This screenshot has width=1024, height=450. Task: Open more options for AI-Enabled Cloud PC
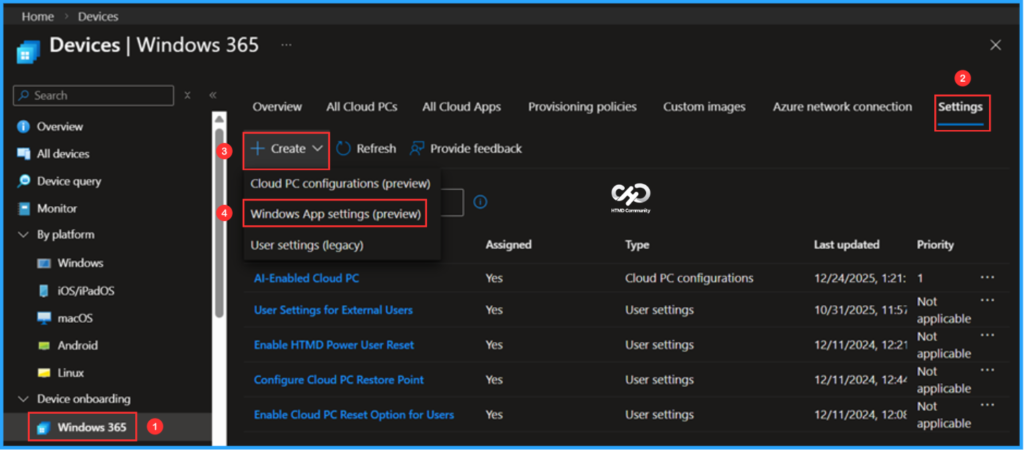[987, 278]
